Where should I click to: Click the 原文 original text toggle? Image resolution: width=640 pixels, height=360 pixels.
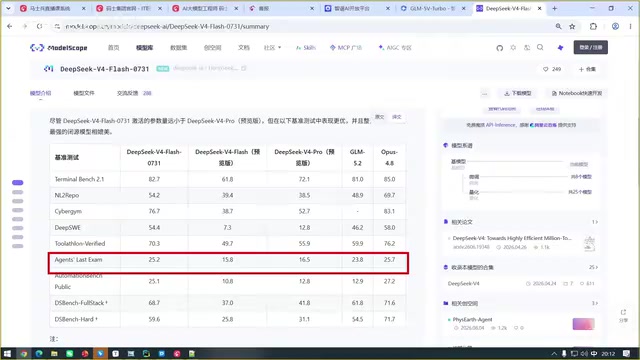[380, 117]
